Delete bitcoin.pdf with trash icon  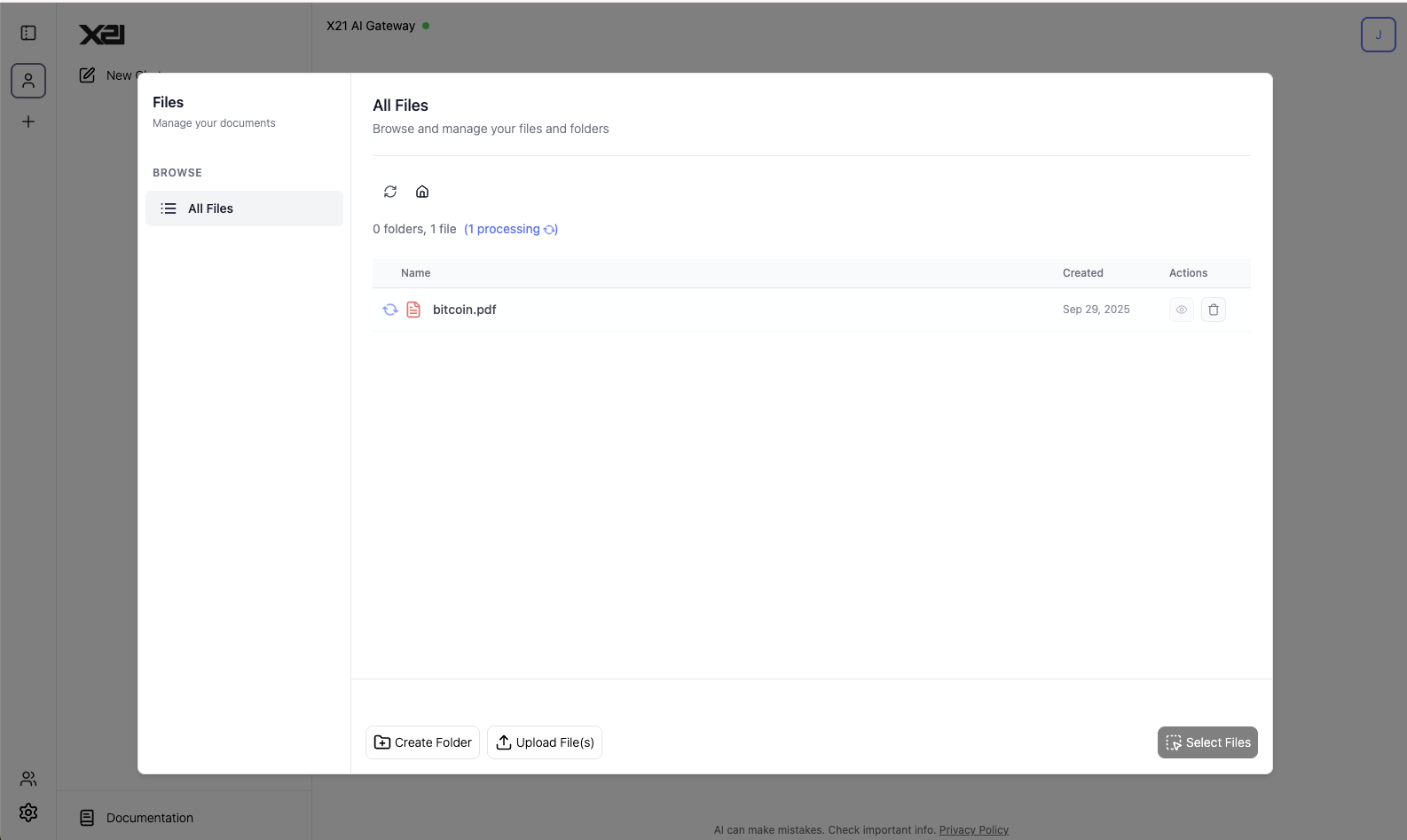(1213, 310)
